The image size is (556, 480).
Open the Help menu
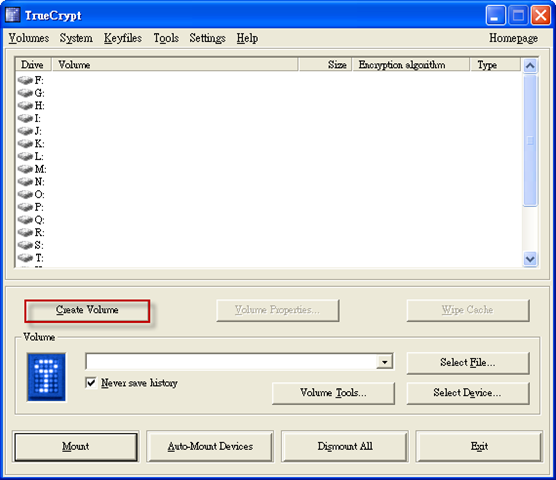247,38
